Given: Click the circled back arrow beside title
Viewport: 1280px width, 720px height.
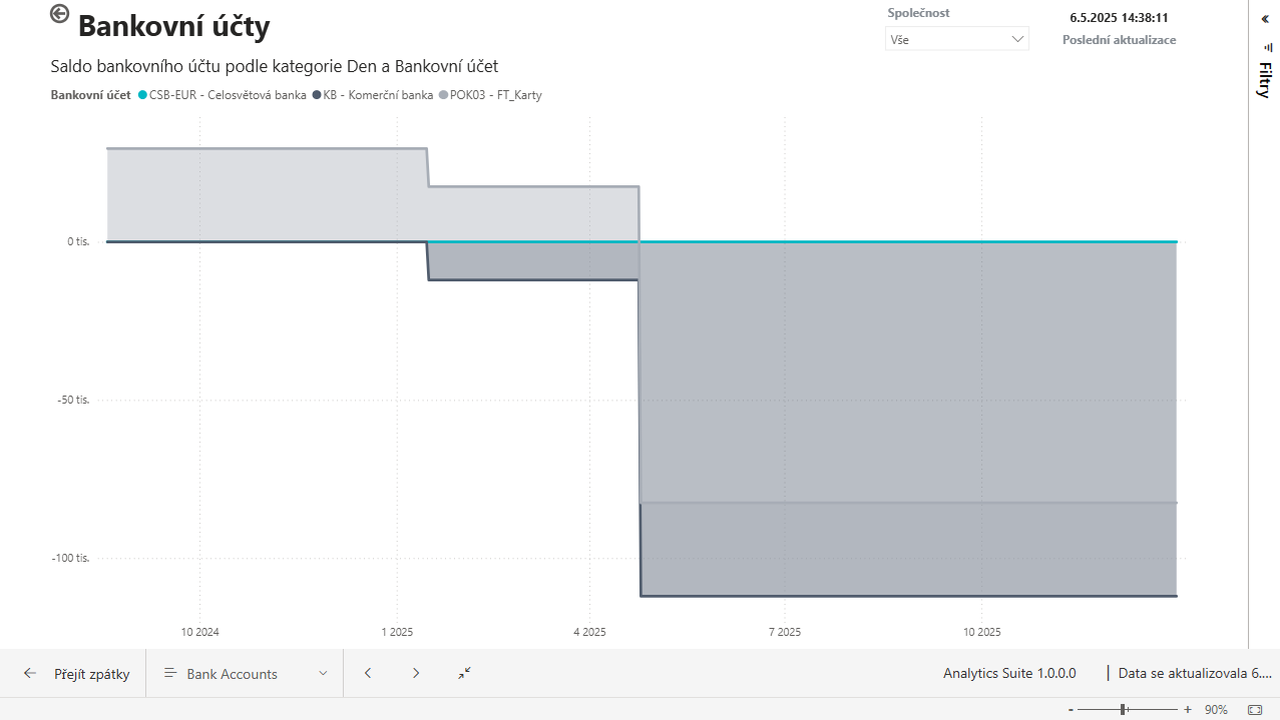Looking at the screenshot, I should click(59, 13).
